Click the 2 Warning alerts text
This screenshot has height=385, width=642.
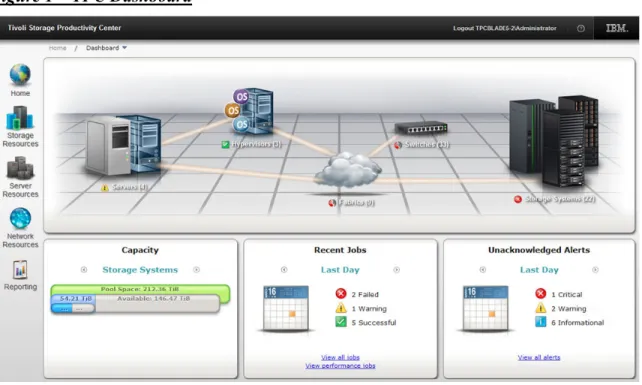569,308
